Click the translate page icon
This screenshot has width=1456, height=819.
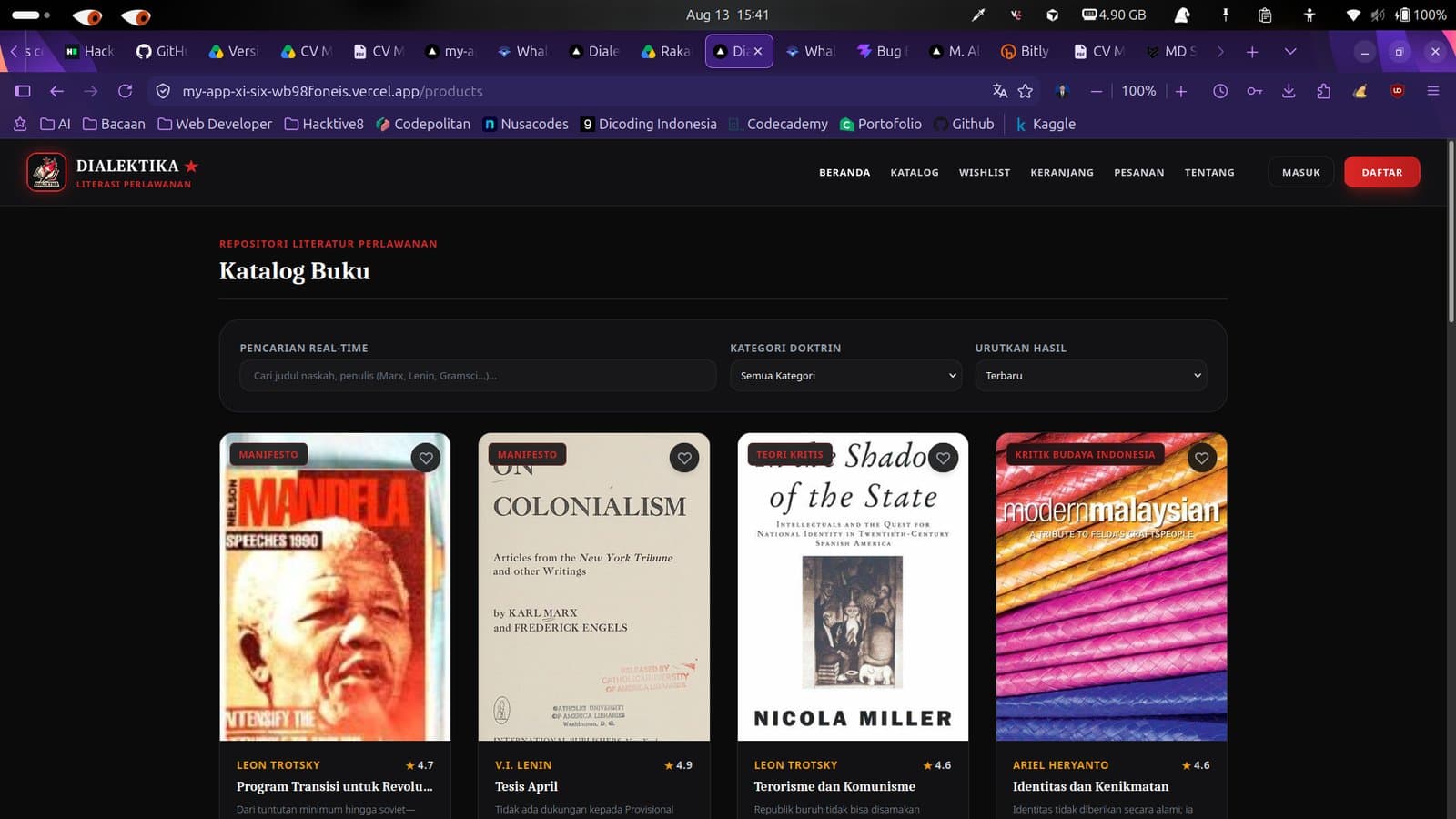tap(999, 91)
